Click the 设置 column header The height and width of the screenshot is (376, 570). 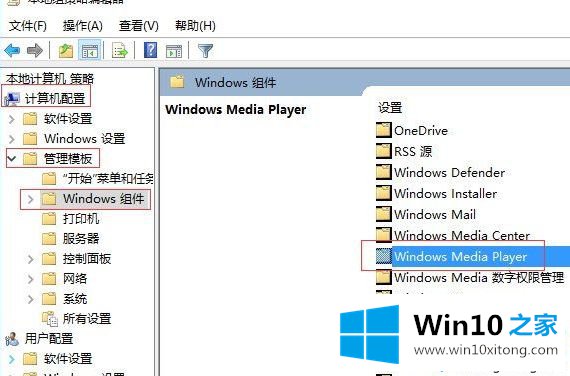390,108
